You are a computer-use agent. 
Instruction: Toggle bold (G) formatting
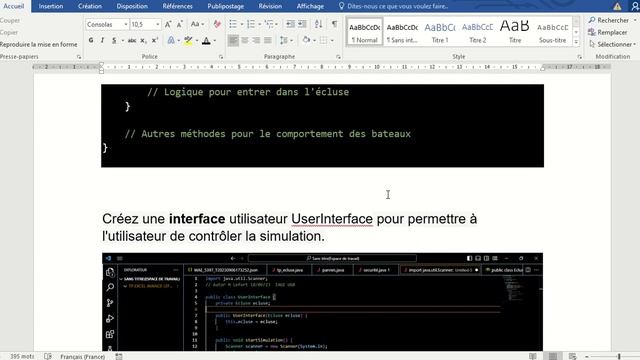91,40
